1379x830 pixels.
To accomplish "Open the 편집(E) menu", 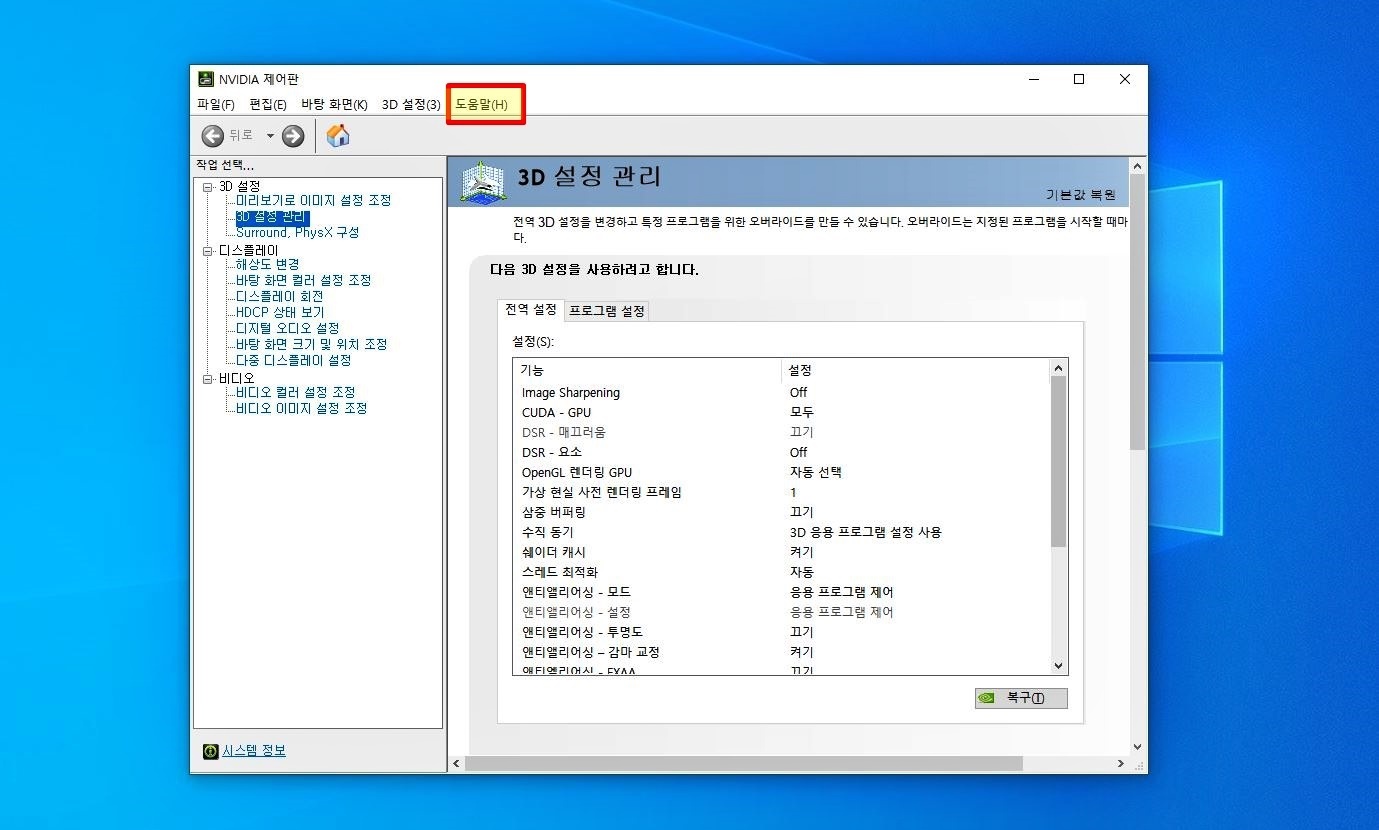I will [x=268, y=104].
